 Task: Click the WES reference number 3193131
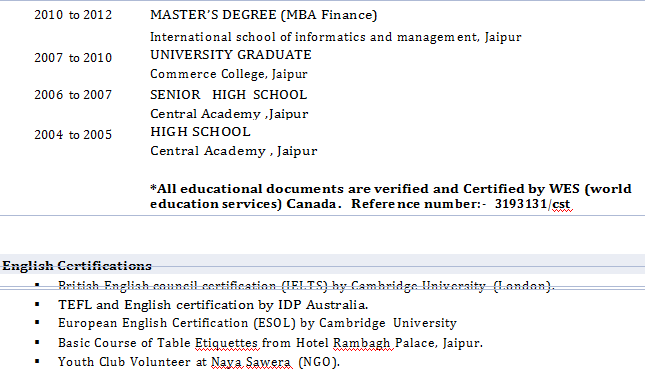coord(521,204)
